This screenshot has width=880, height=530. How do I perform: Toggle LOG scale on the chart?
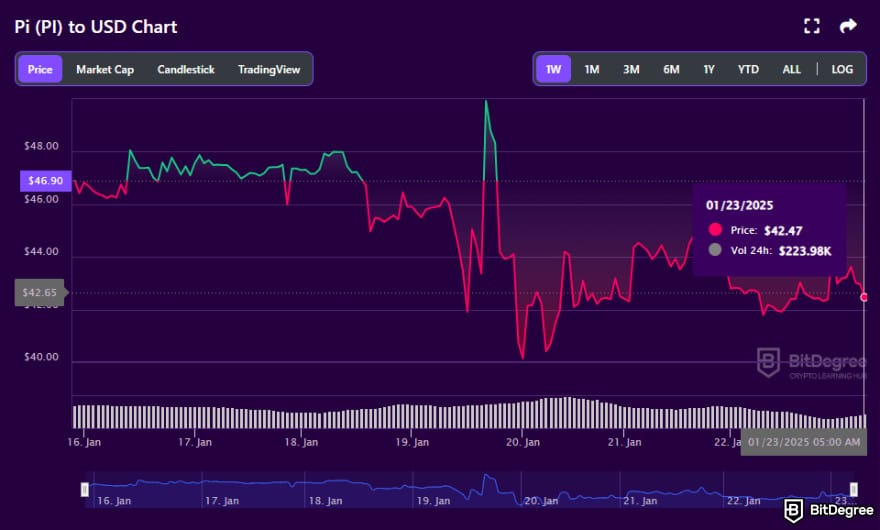click(x=842, y=69)
